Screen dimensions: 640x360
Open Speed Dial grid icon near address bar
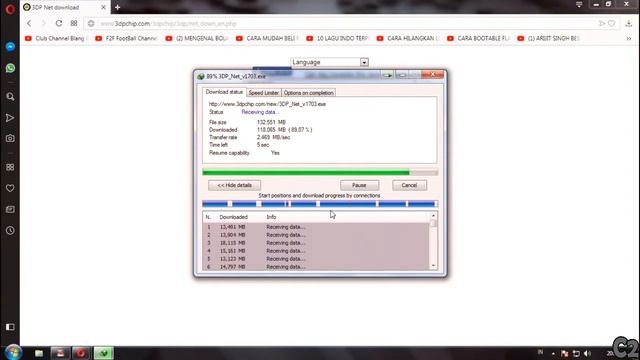click(x=74, y=24)
